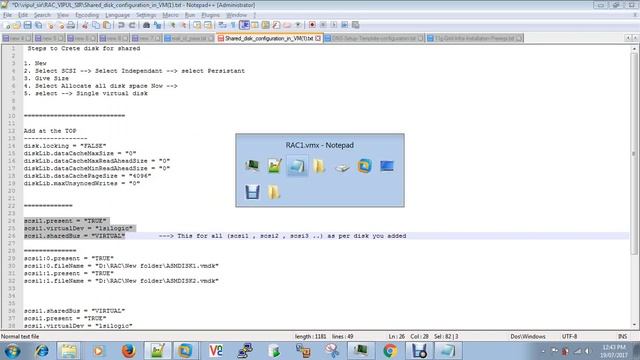Choose the VMware icon in task switcher
The width and height of the screenshot is (640, 360).
click(364, 166)
